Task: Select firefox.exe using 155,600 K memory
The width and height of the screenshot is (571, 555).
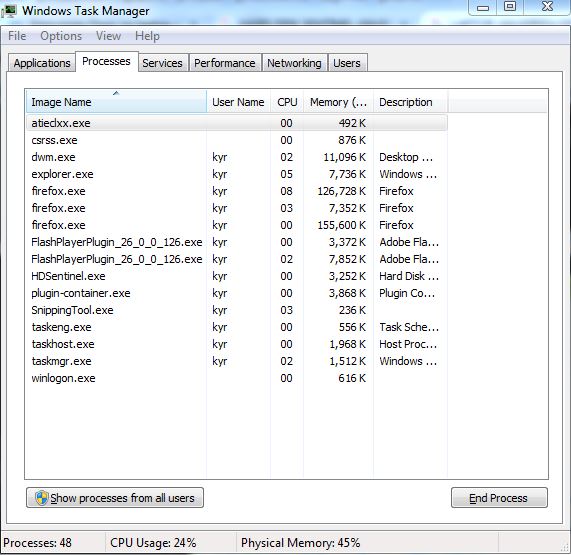Action: coord(237,225)
